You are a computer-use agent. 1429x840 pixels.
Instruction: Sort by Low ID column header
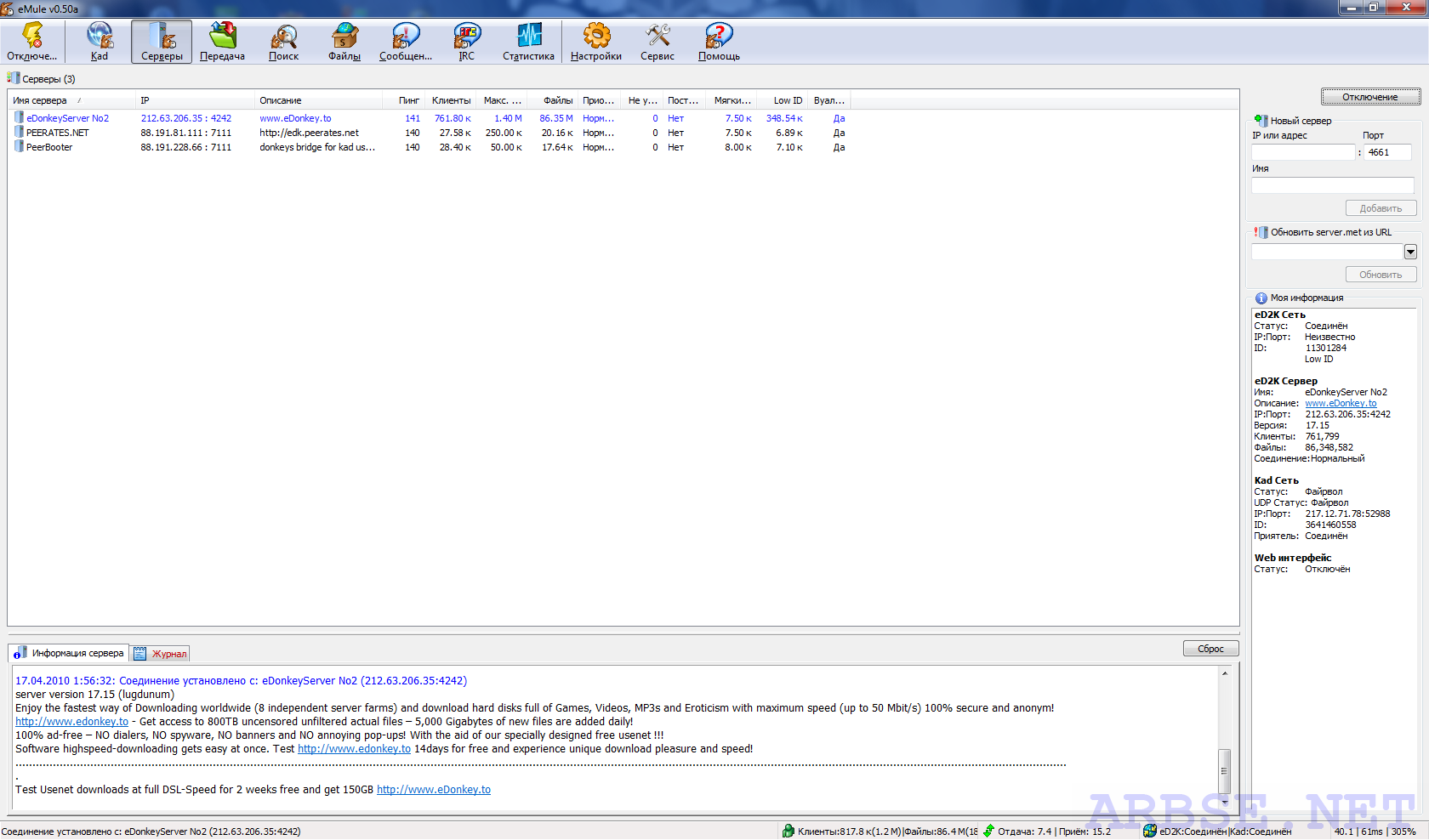tap(783, 100)
